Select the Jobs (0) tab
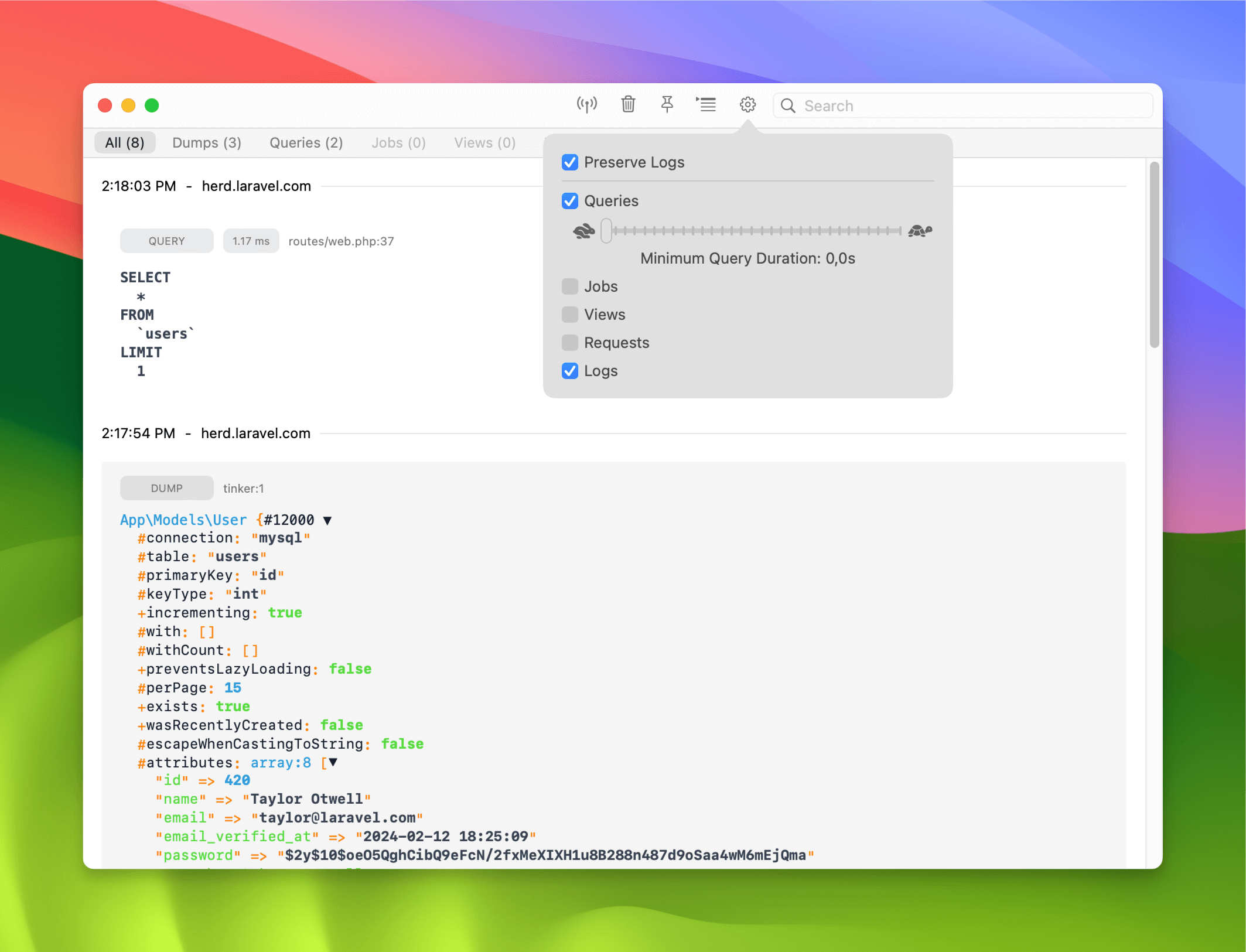The width and height of the screenshot is (1246, 952). pos(398,143)
